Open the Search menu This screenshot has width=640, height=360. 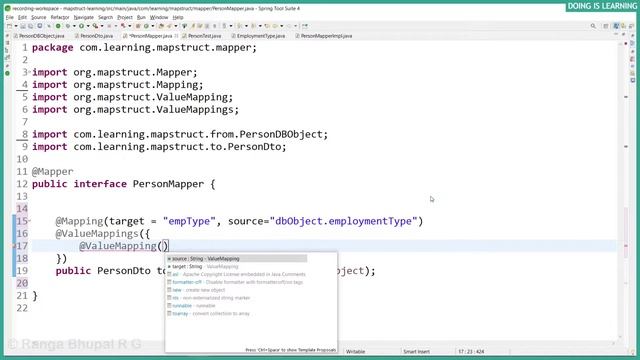105,17
